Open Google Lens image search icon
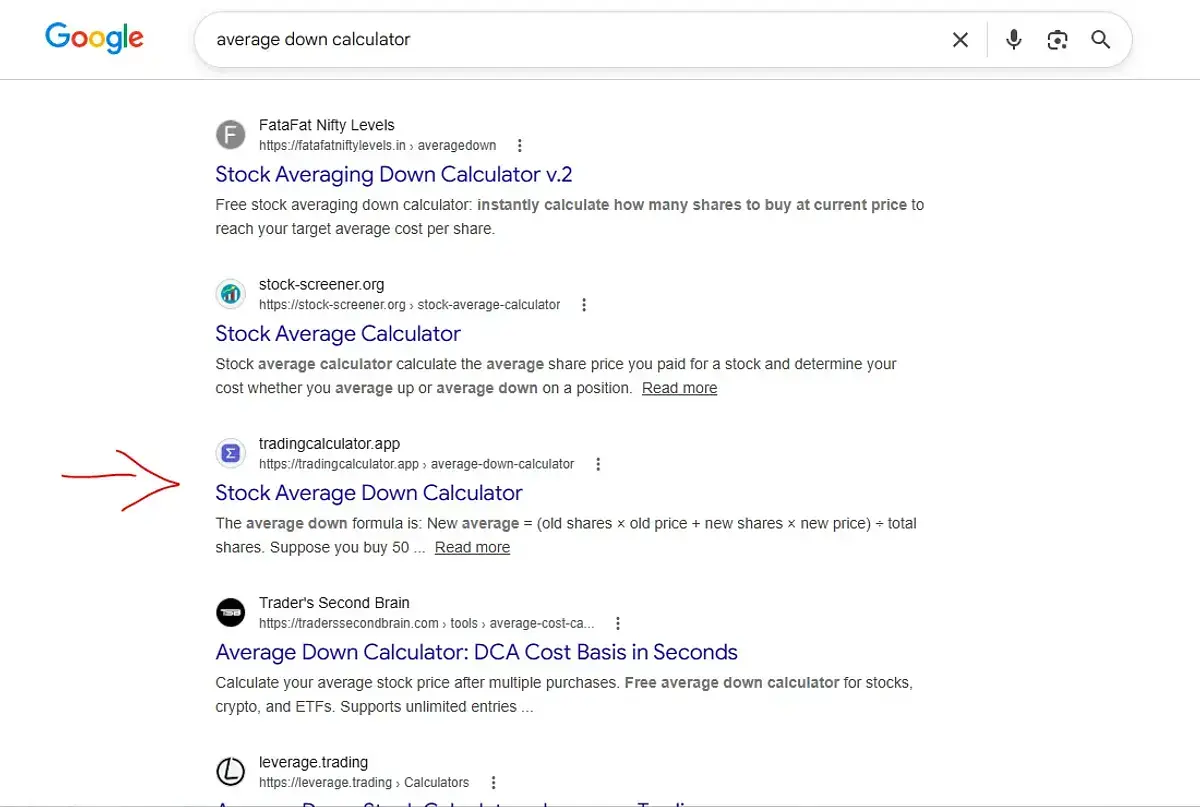The image size is (1200, 807). [x=1057, y=40]
